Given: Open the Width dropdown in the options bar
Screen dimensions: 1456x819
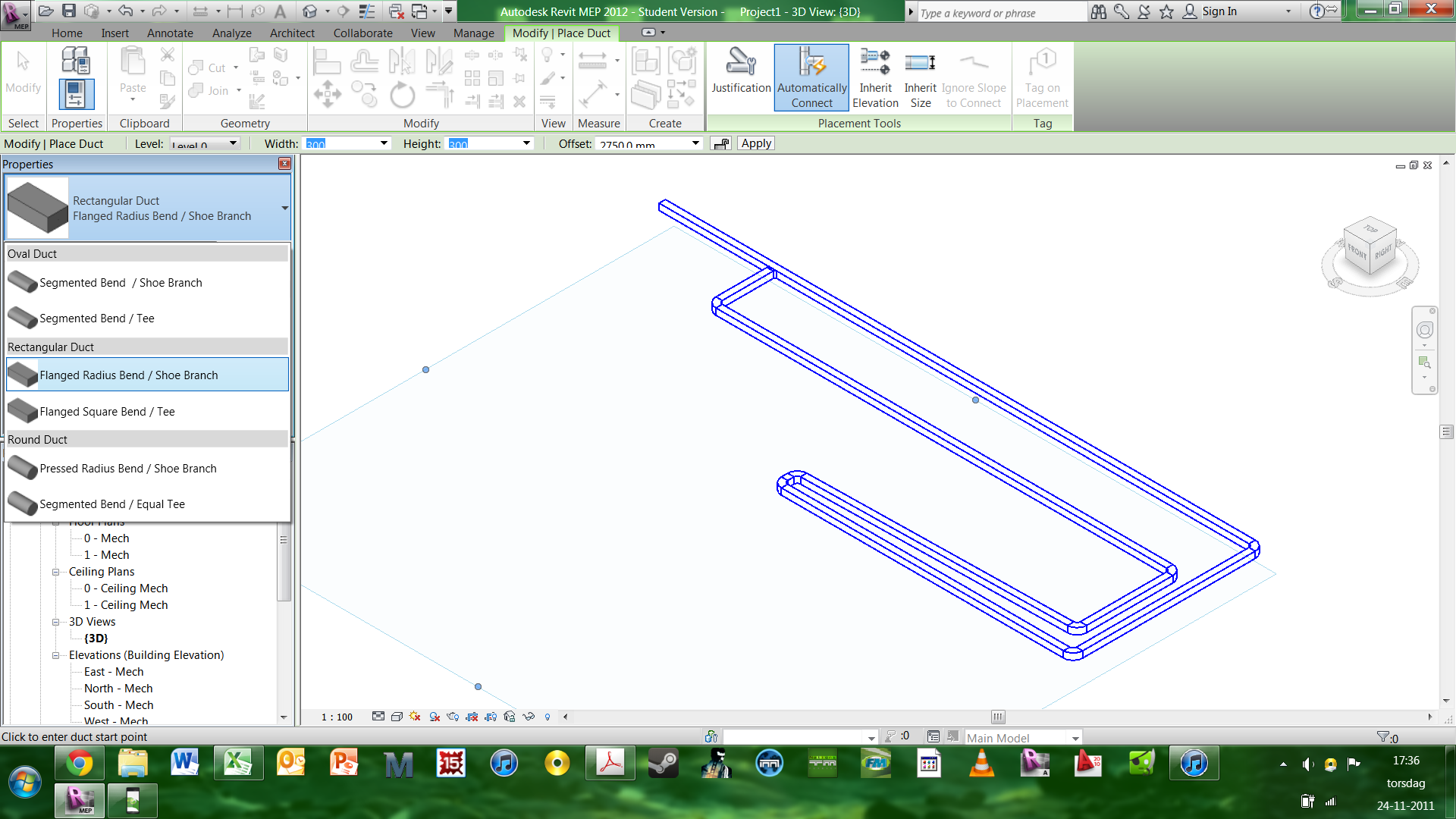Looking at the screenshot, I should click(384, 143).
